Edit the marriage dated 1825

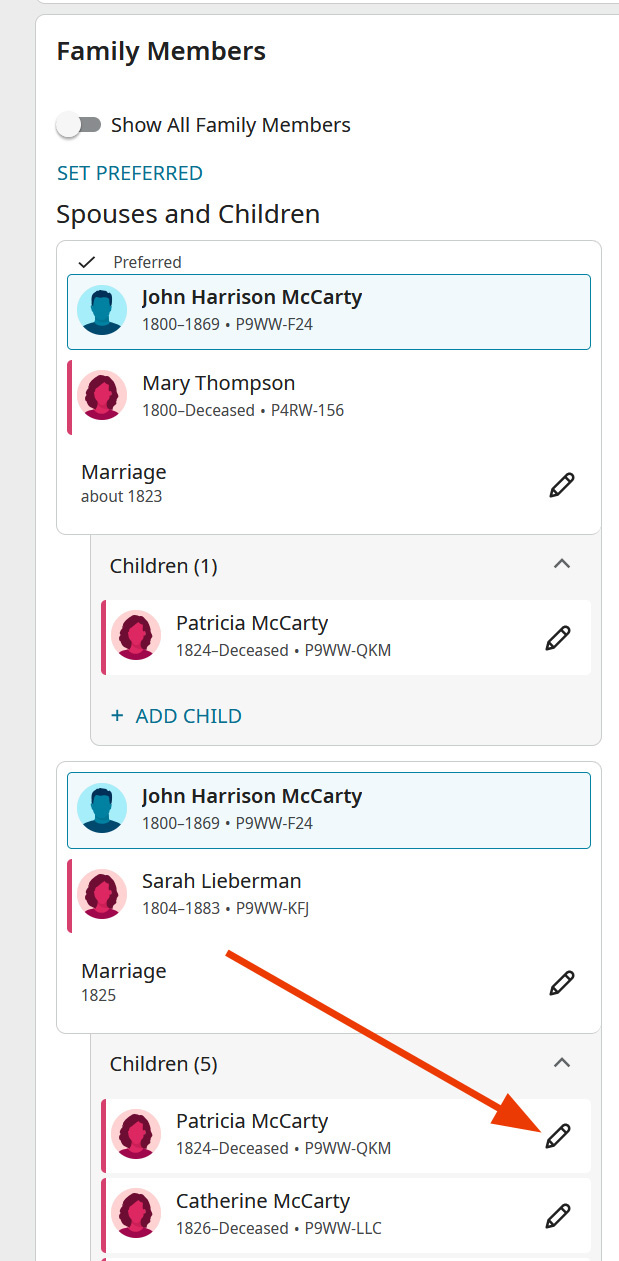pos(562,983)
